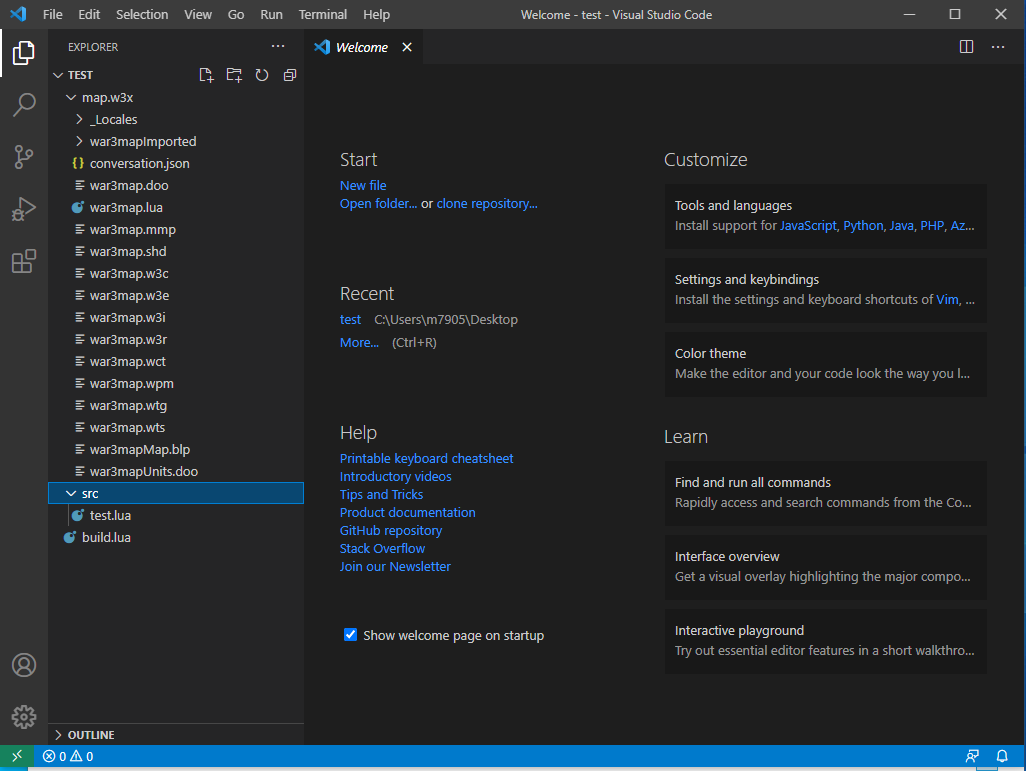Open the Search view in activity bar

24,104
